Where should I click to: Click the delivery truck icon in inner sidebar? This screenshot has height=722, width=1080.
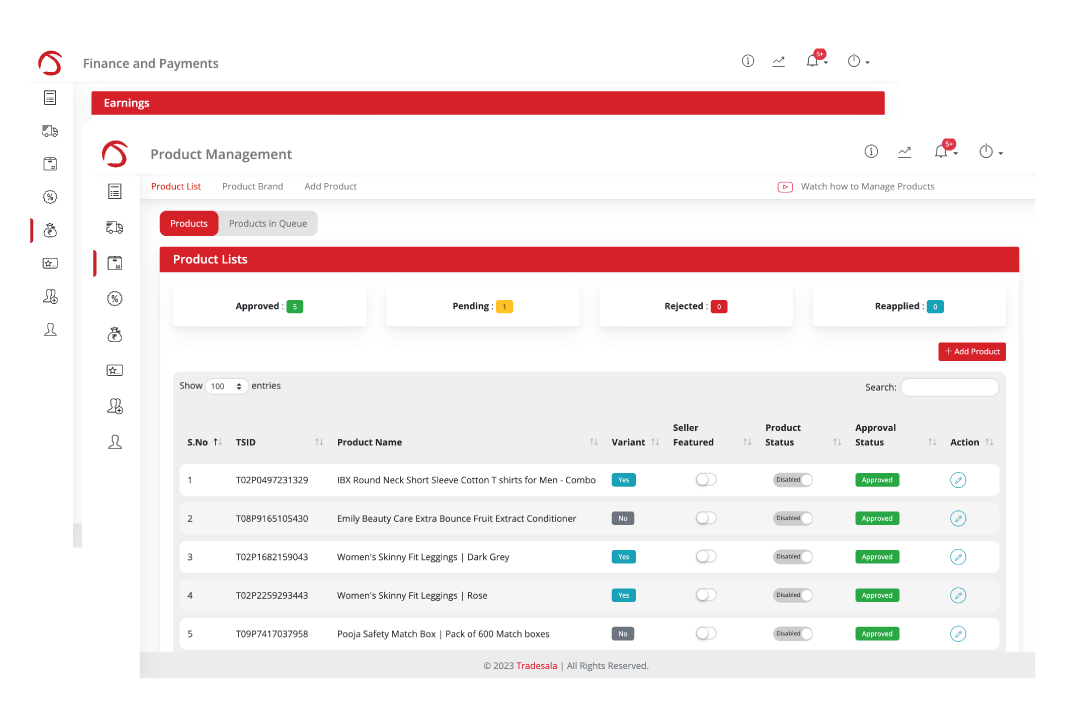pyautogui.click(x=115, y=228)
